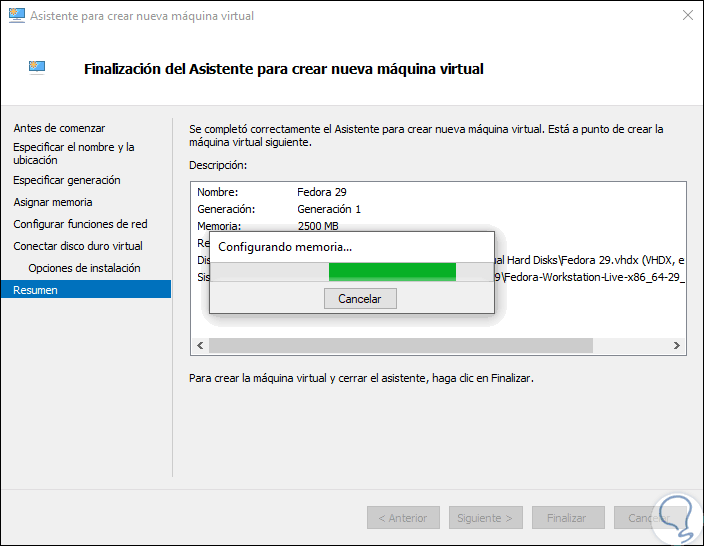Click the bottom Cancelar wizard button
This screenshot has width=704, height=546.
tap(650, 518)
